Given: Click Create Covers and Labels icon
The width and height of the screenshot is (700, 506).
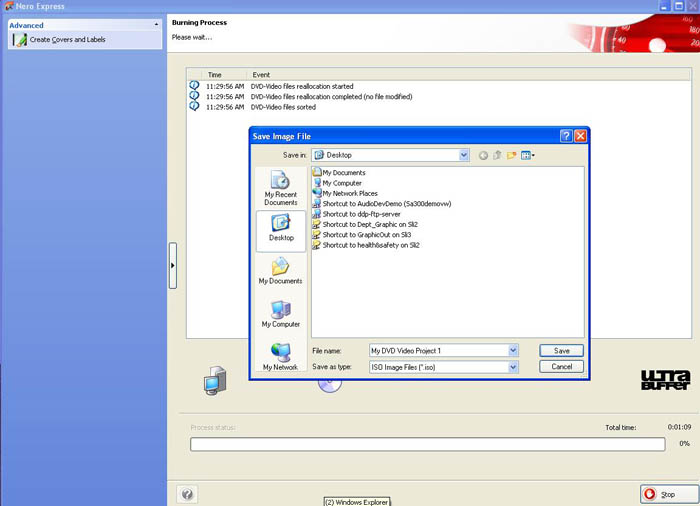Looking at the screenshot, I should coord(19,40).
